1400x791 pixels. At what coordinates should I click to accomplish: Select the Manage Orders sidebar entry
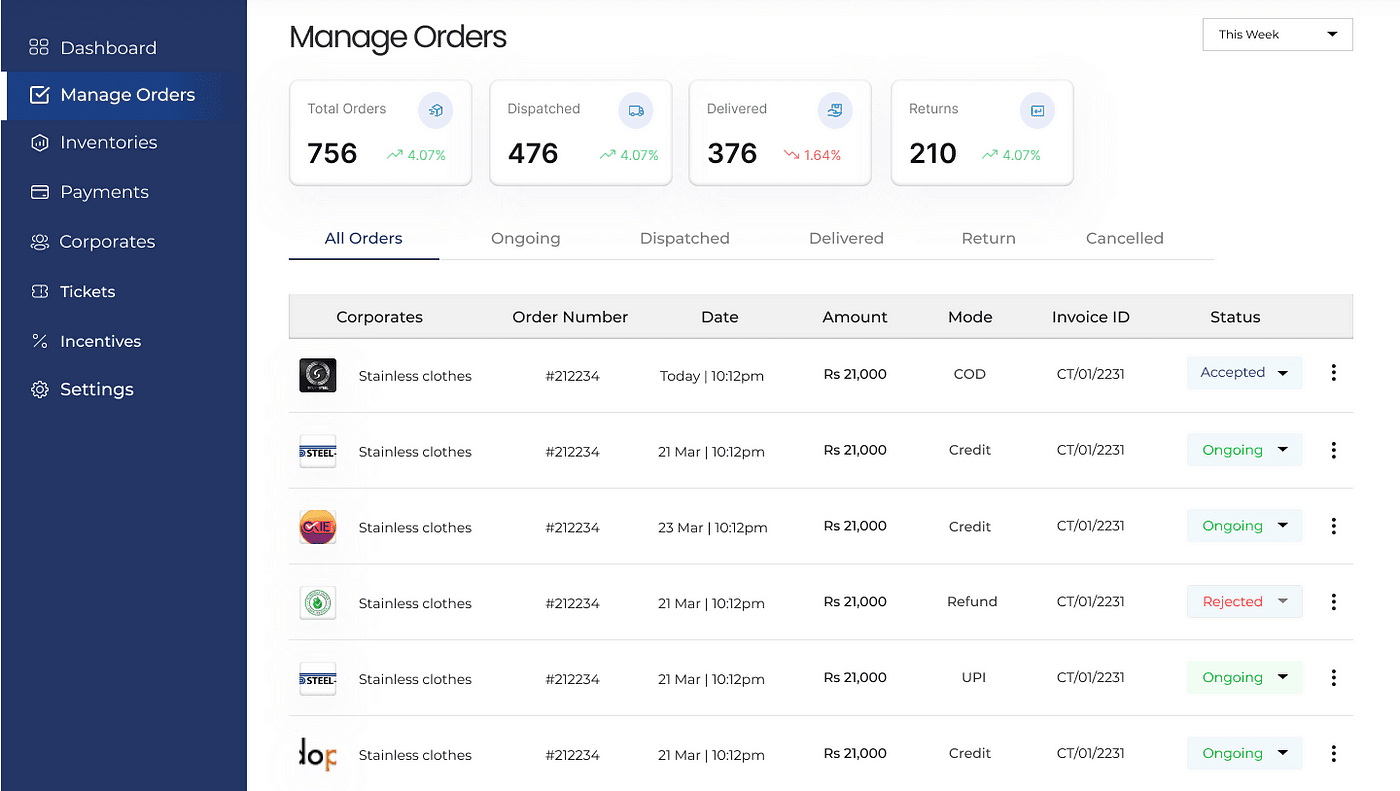(x=128, y=94)
